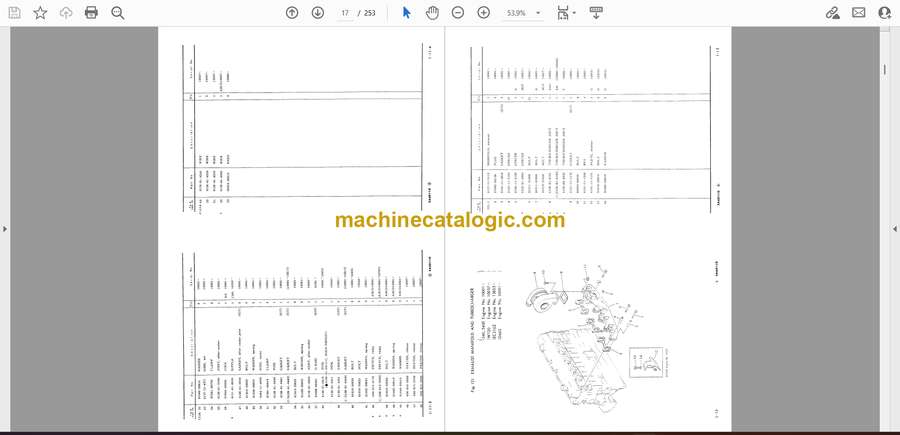Zoom out with the minus button
The width and height of the screenshot is (900, 435).
click(x=457, y=13)
